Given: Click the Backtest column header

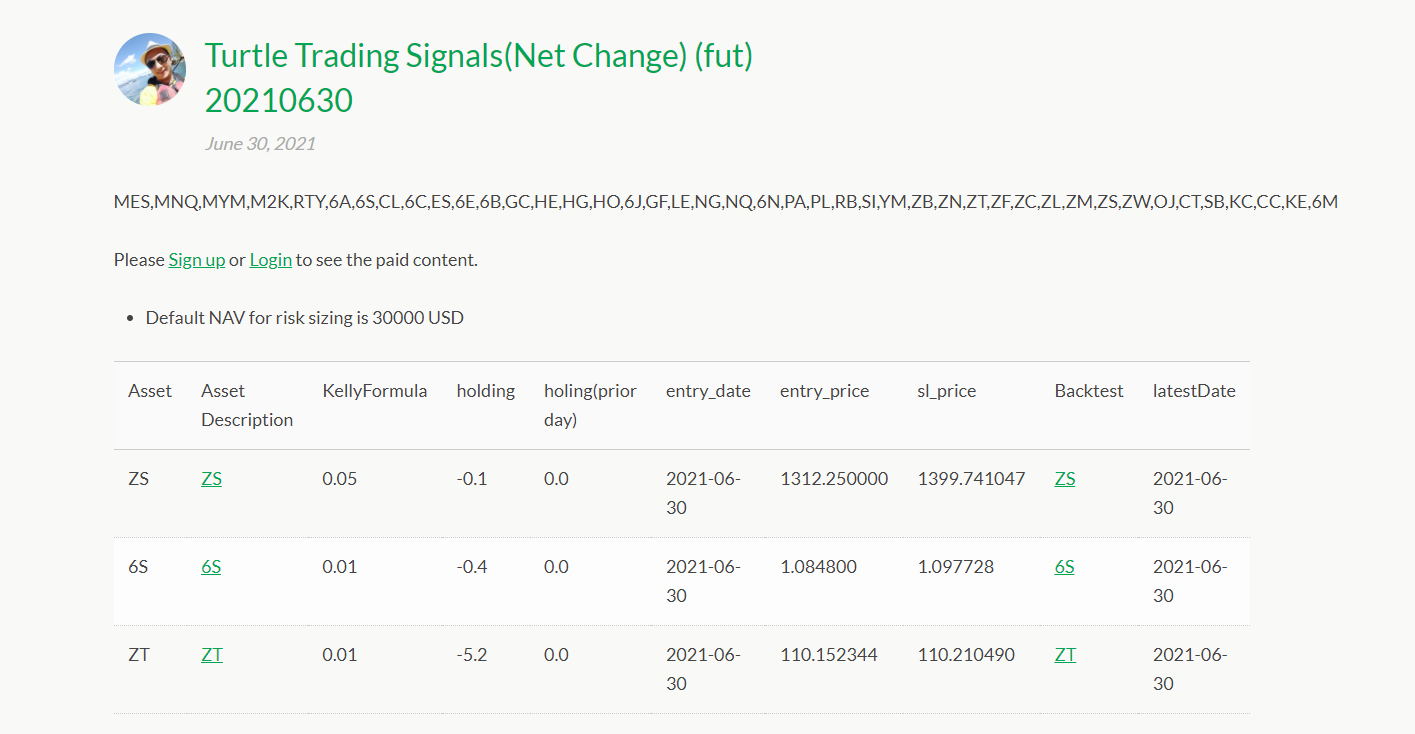Looking at the screenshot, I should (x=1089, y=391).
